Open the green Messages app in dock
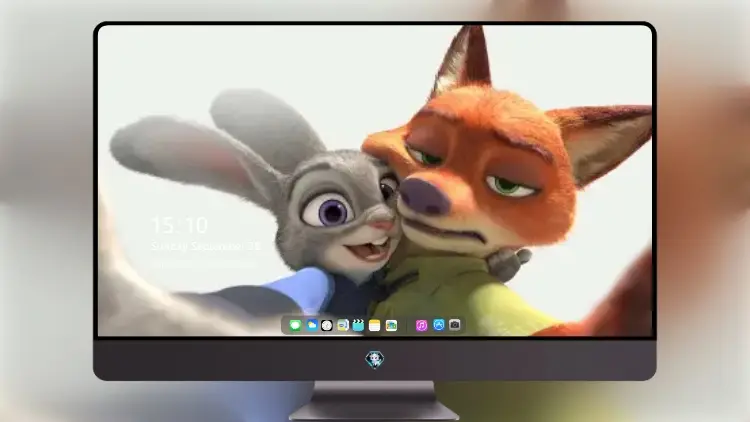Viewport: 750px width, 422px height. click(295, 325)
